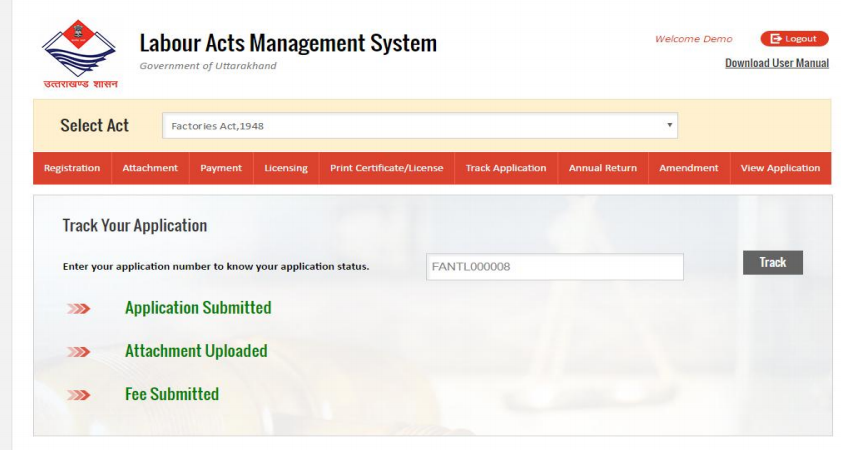Open the View Application page
This screenshot has height=450, width=841.
(x=780, y=168)
